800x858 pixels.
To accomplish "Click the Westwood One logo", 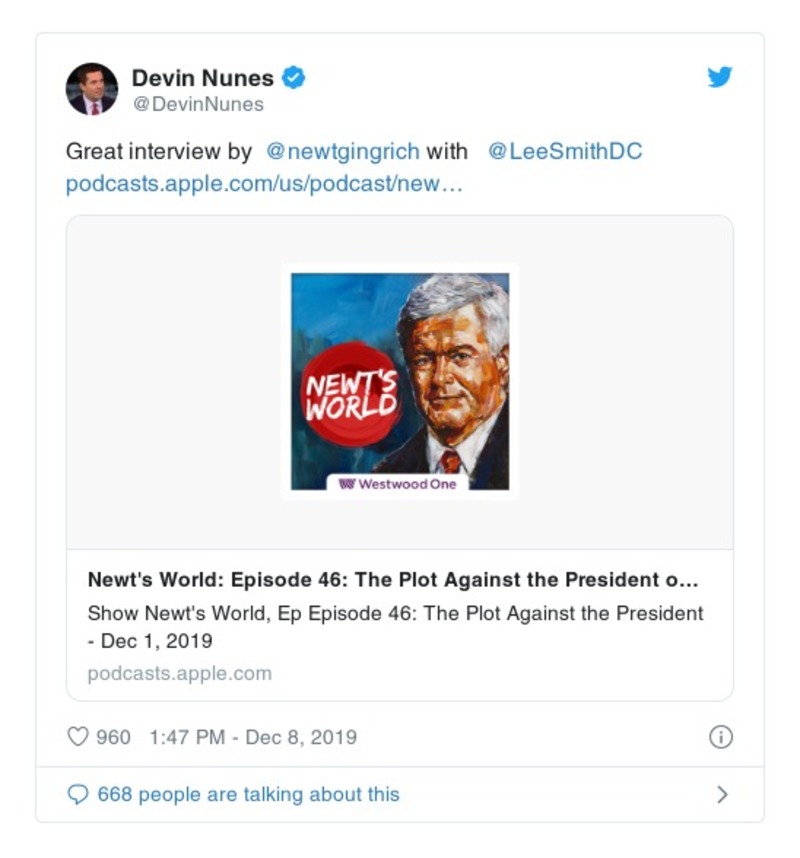I will 397,484.
